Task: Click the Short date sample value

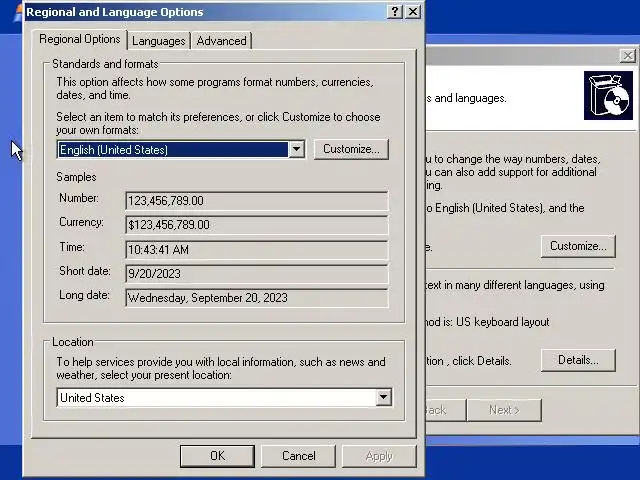Action: point(257,273)
